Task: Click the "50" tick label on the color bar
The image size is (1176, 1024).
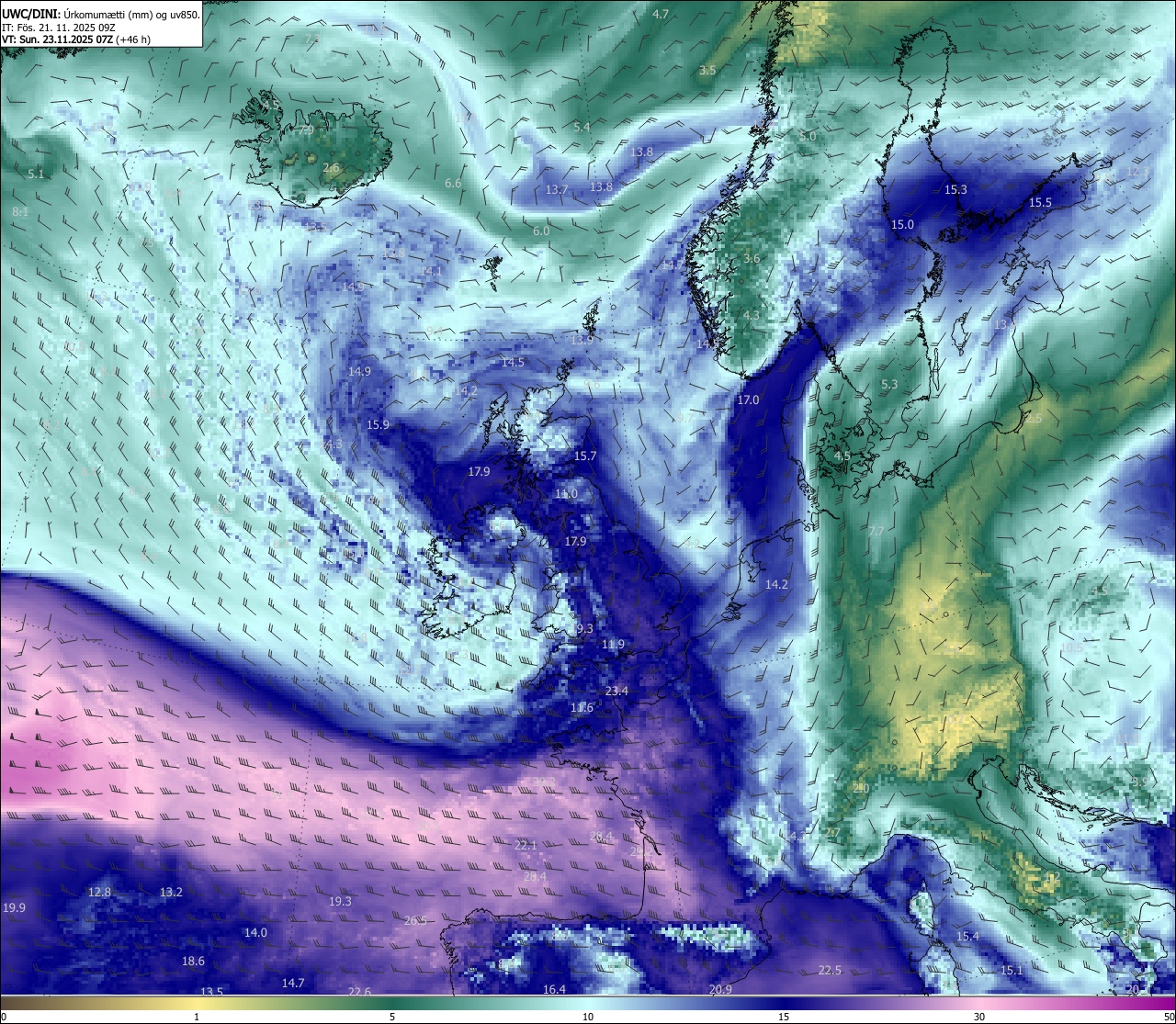Action: (1168, 1016)
